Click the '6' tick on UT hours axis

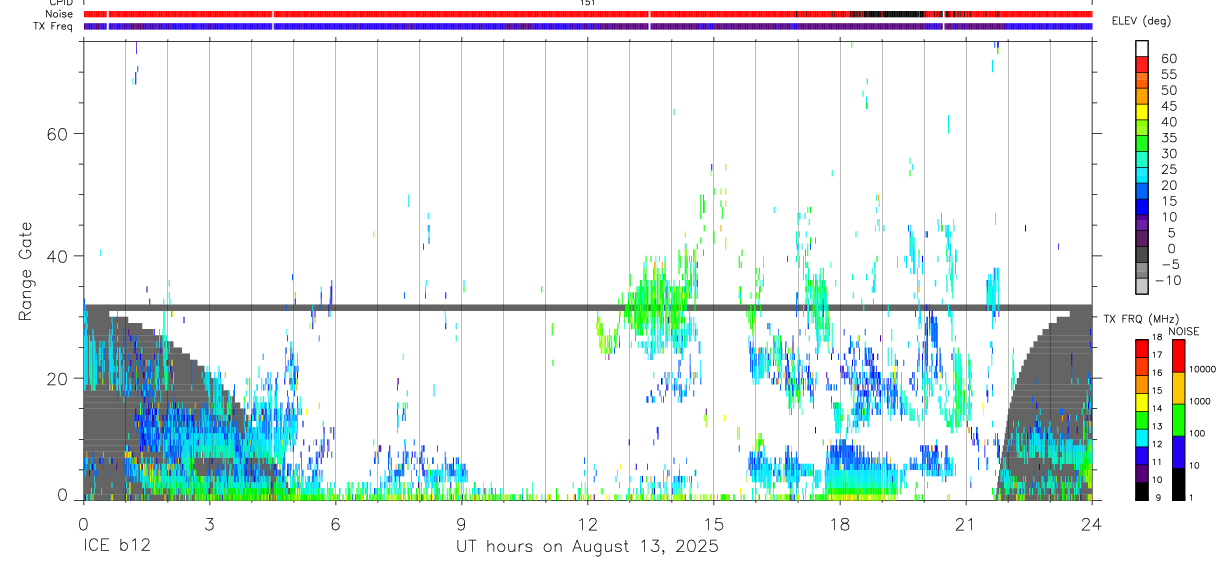click(335, 524)
